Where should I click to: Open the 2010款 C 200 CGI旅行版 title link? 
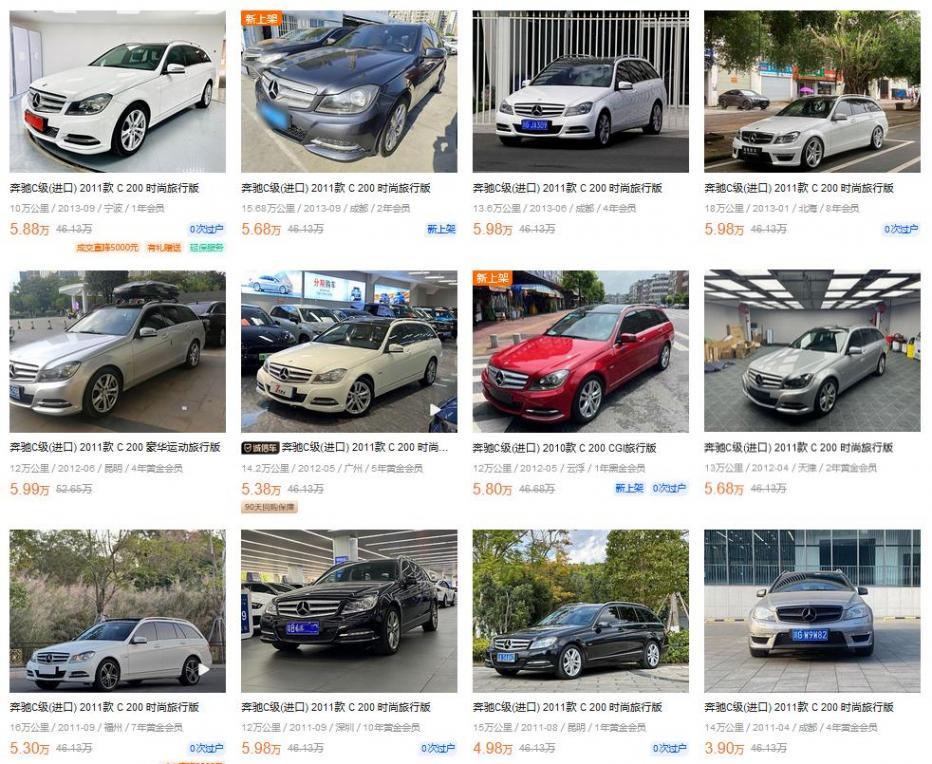(x=564, y=448)
